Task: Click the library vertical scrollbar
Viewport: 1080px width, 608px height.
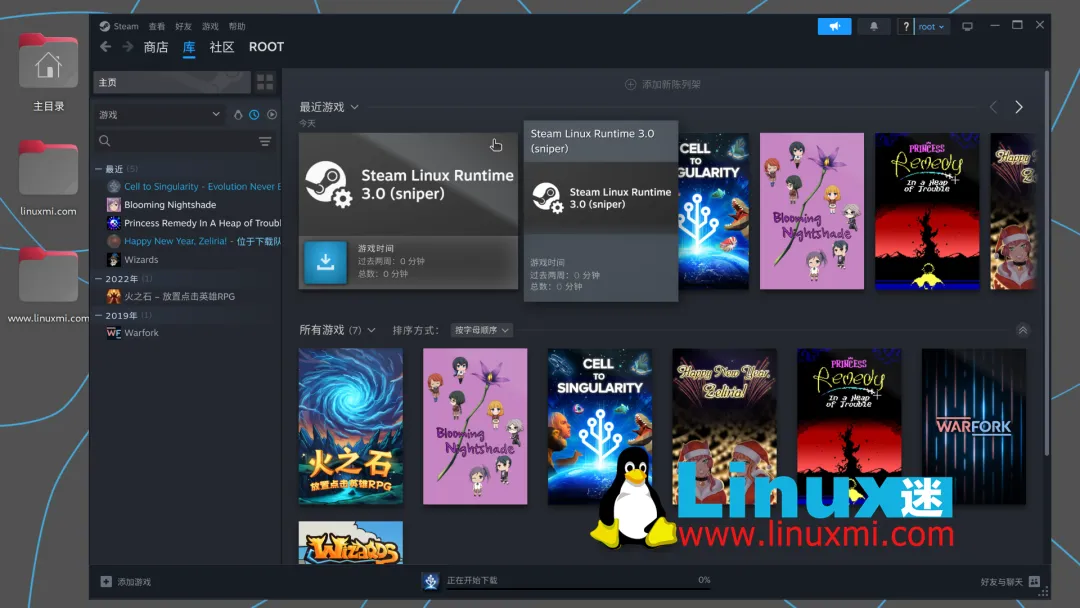Action: (1046, 262)
